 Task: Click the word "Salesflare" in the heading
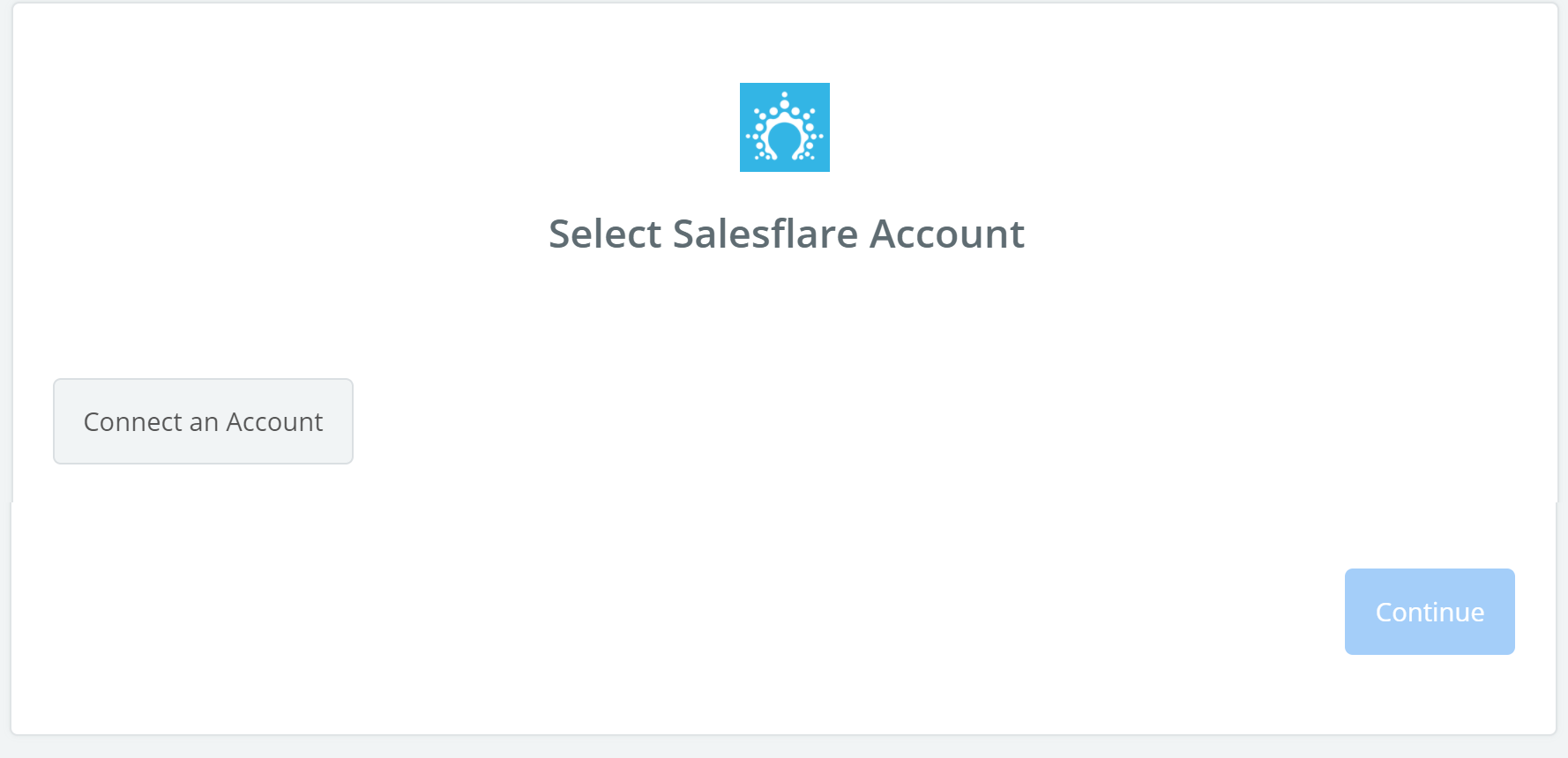pyautogui.click(x=765, y=234)
